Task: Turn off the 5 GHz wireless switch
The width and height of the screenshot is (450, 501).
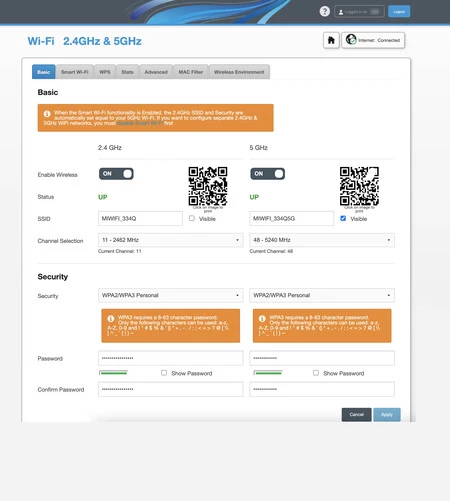Action: [268, 174]
